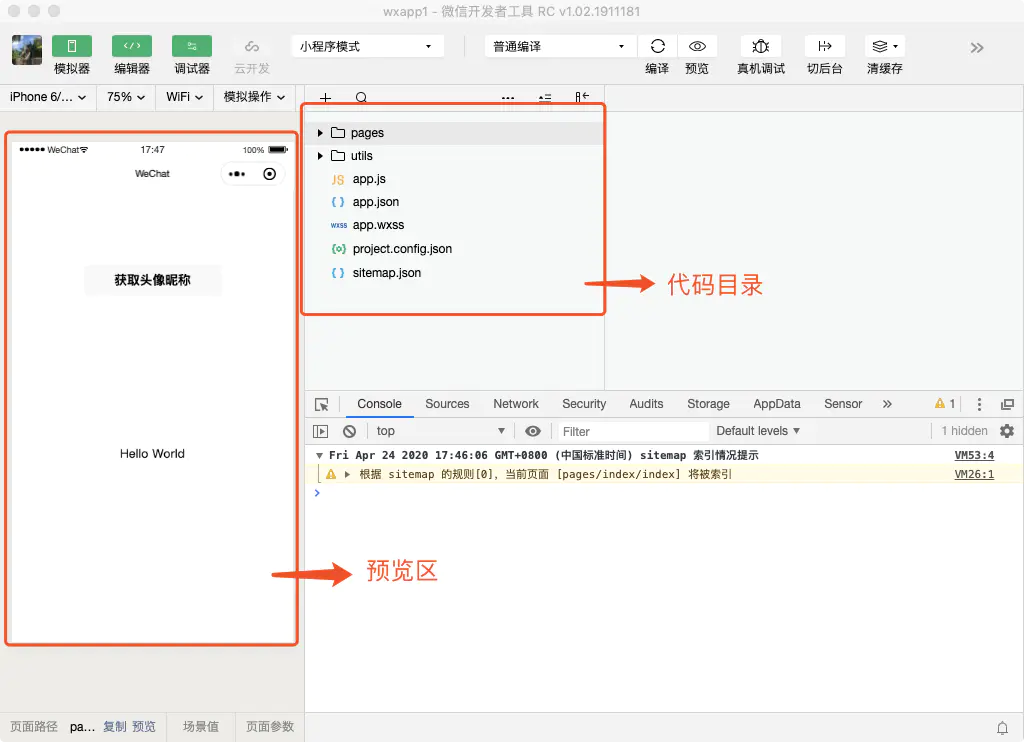The image size is (1024, 742).
Task: Switch to the Audits tab
Action: pyautogui.click(x=647, y=404)
